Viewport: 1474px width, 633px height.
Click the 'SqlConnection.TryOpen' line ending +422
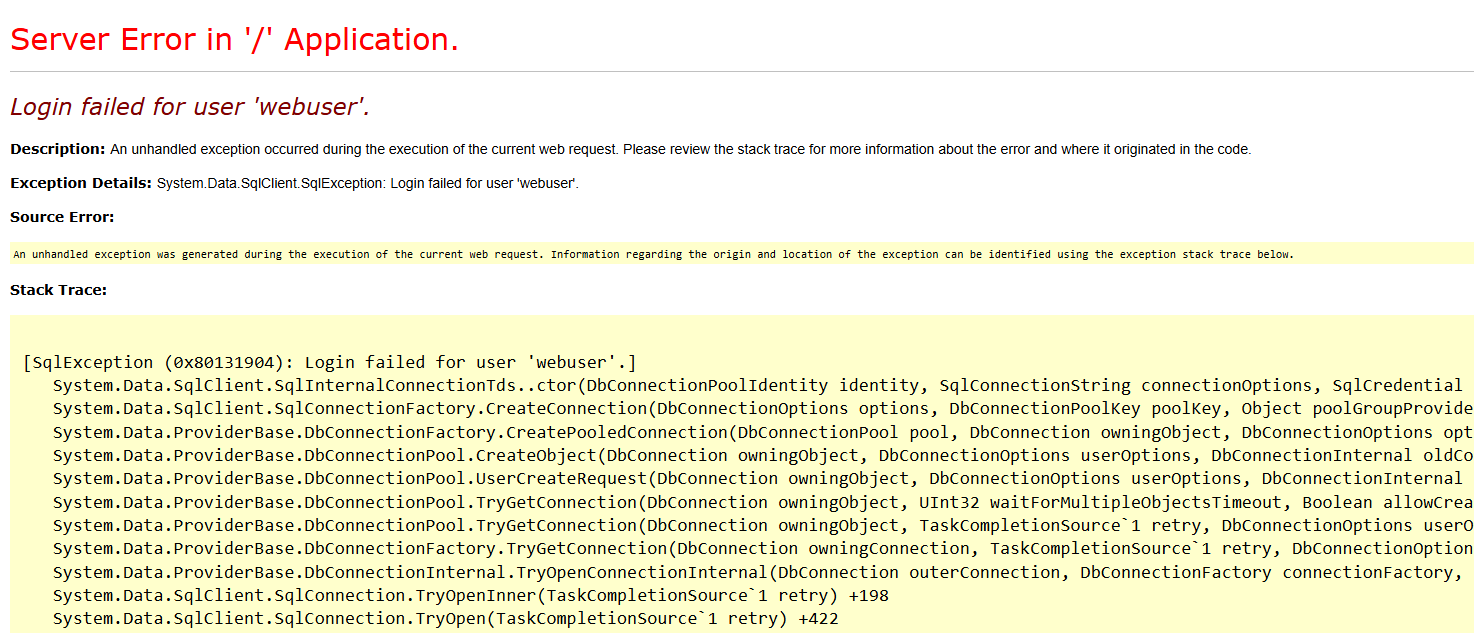pos(445,618)
